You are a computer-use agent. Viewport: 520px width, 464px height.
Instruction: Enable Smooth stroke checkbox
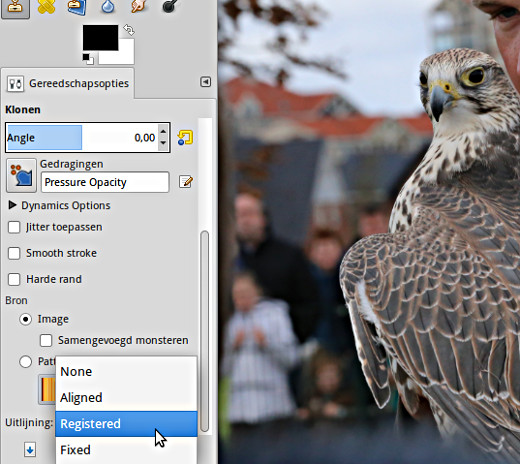14,253
